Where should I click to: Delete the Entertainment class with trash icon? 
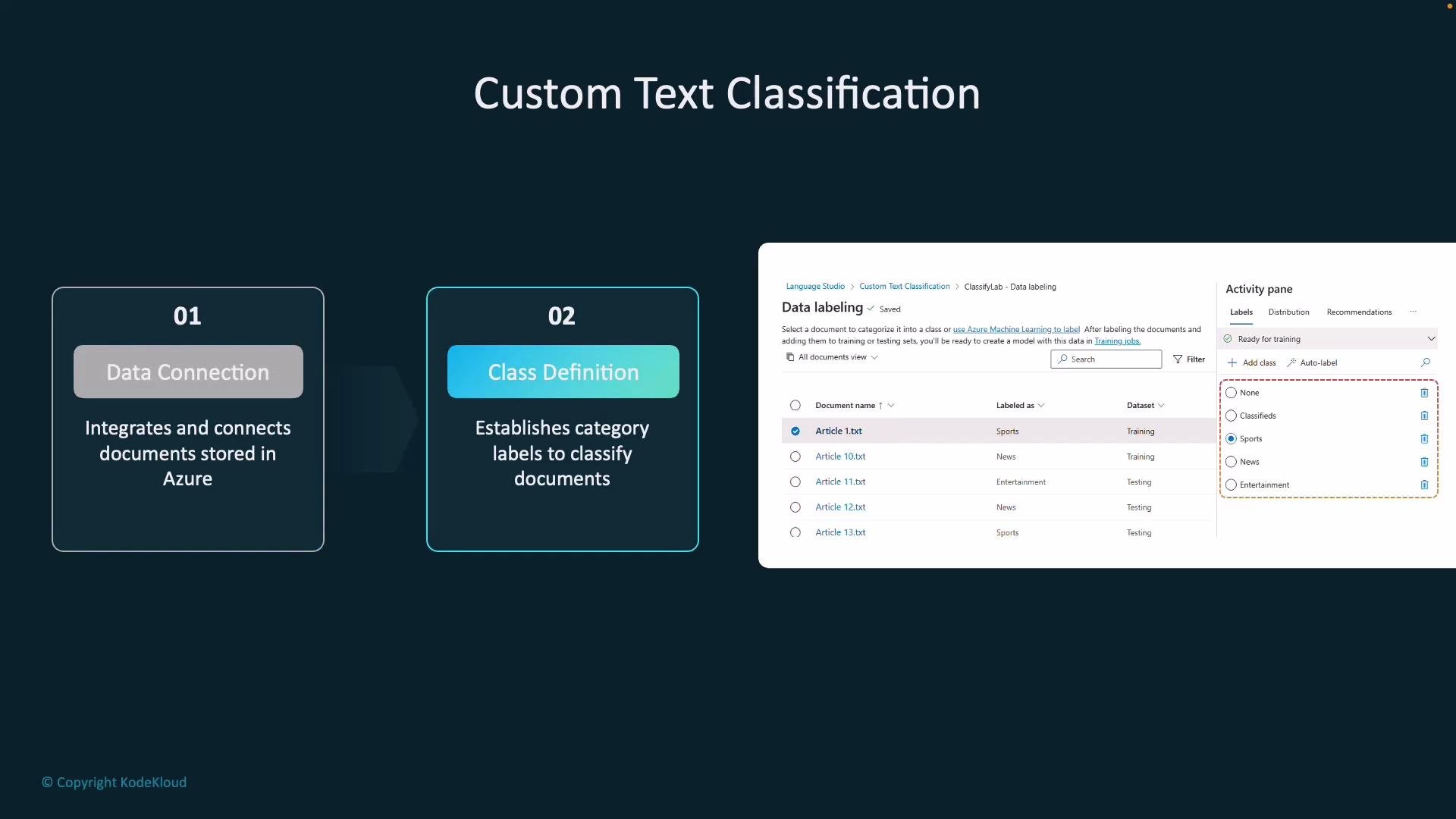[x=1424, y=485]
